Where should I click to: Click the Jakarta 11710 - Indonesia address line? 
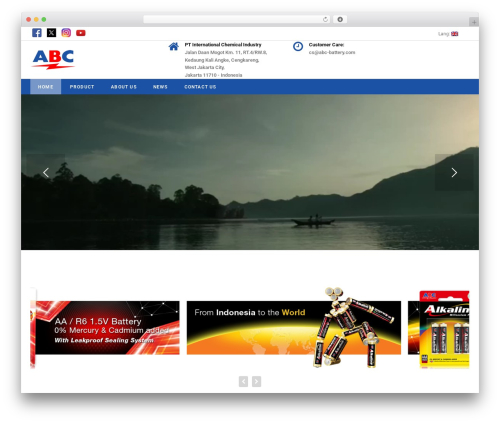(x=213, y=75)
